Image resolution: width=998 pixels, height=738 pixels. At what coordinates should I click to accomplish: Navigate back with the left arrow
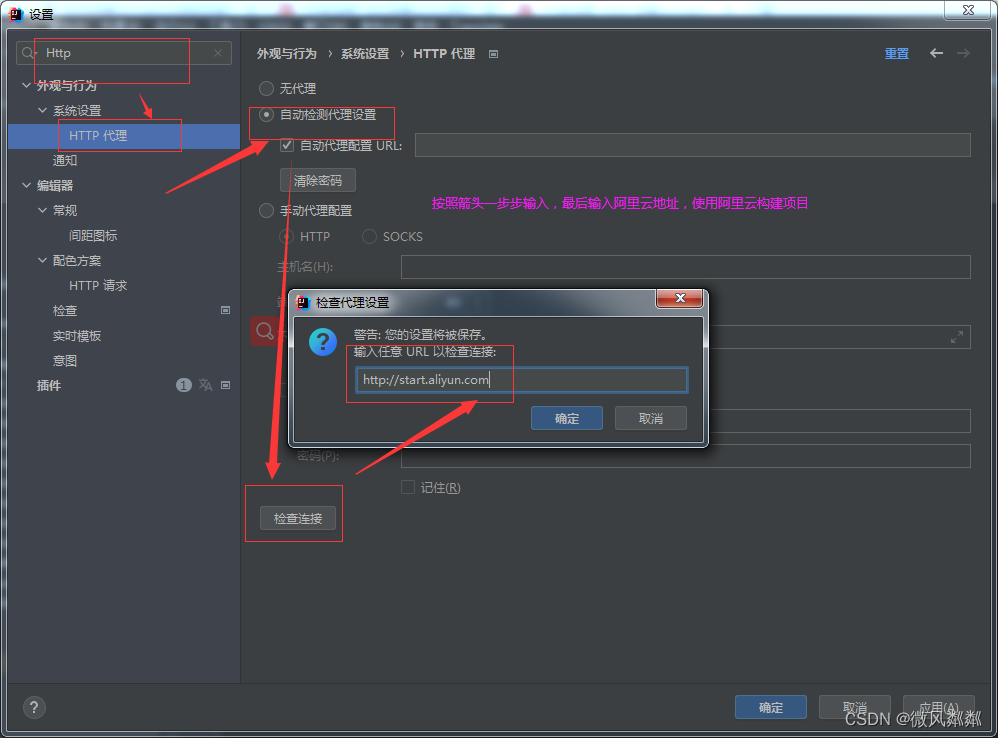pyautogui.click(x=936, y=53)
